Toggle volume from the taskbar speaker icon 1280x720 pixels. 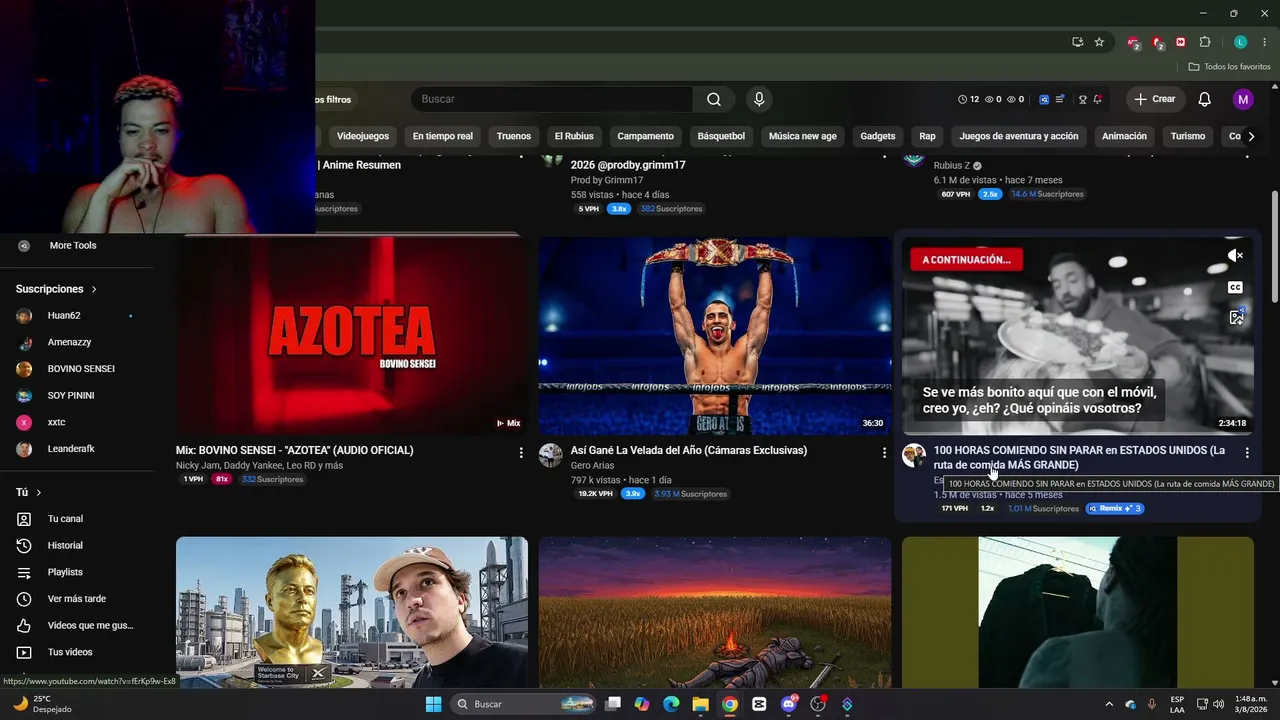1219,704
